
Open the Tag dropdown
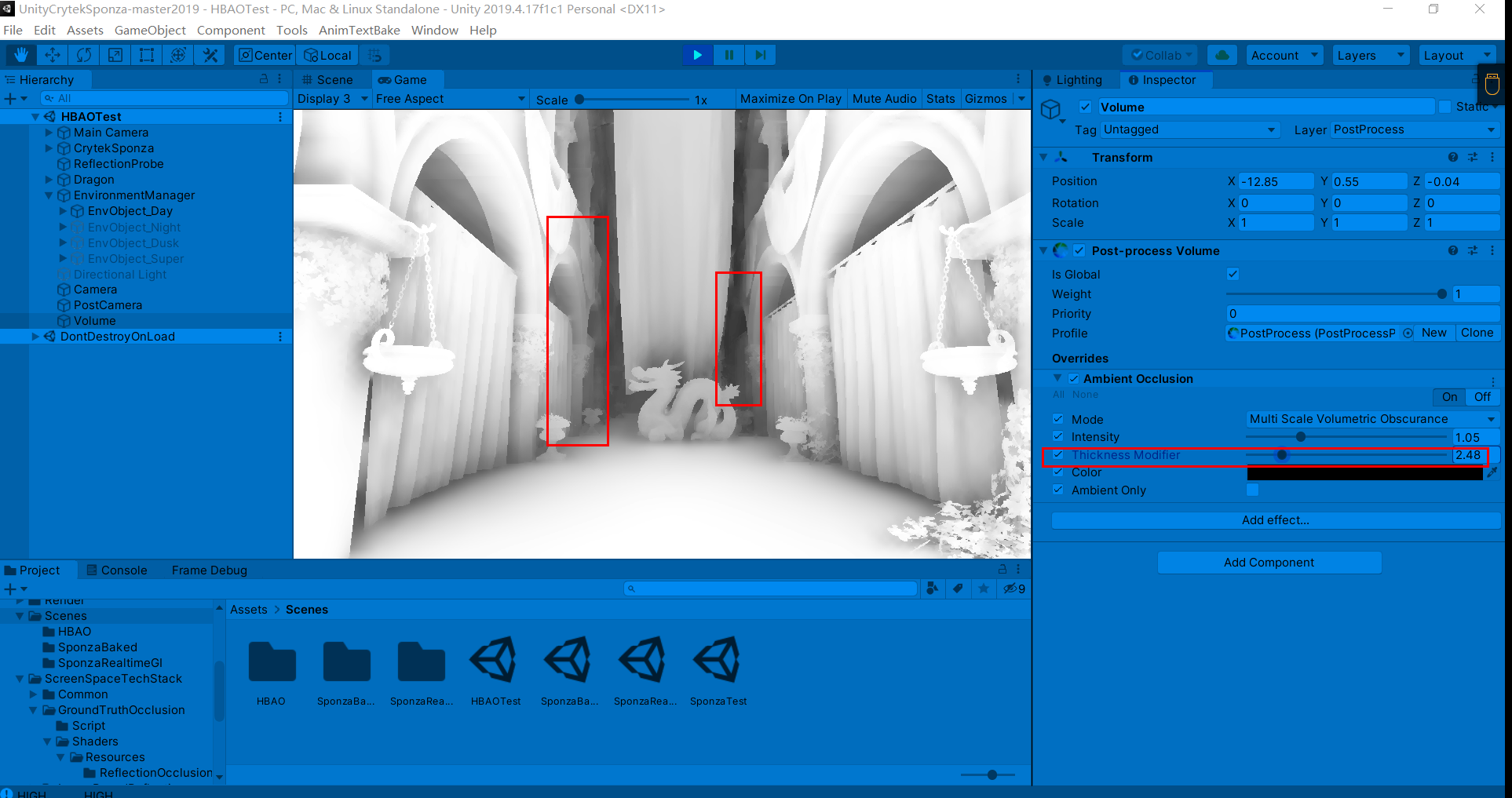(x=1190, y=129)
